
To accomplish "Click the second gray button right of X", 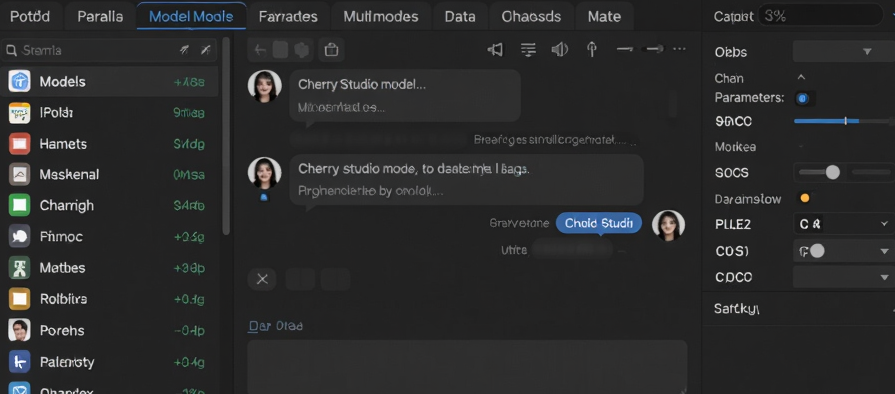I will point(335,279).
